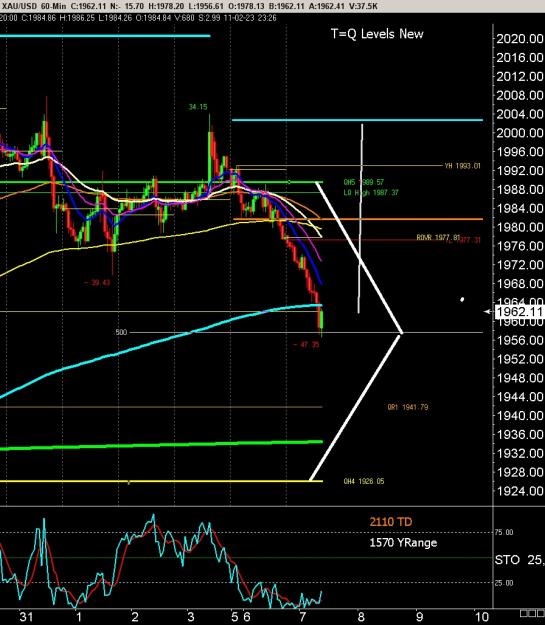This screenshot has height=625, width=545.
Task: Click the OH4 1926.05 level label
Action: [x=364, y=482]
